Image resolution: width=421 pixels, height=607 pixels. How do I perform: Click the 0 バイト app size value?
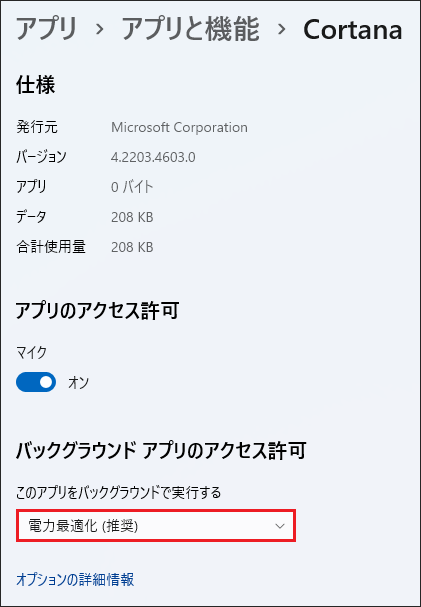click(132, 187)
